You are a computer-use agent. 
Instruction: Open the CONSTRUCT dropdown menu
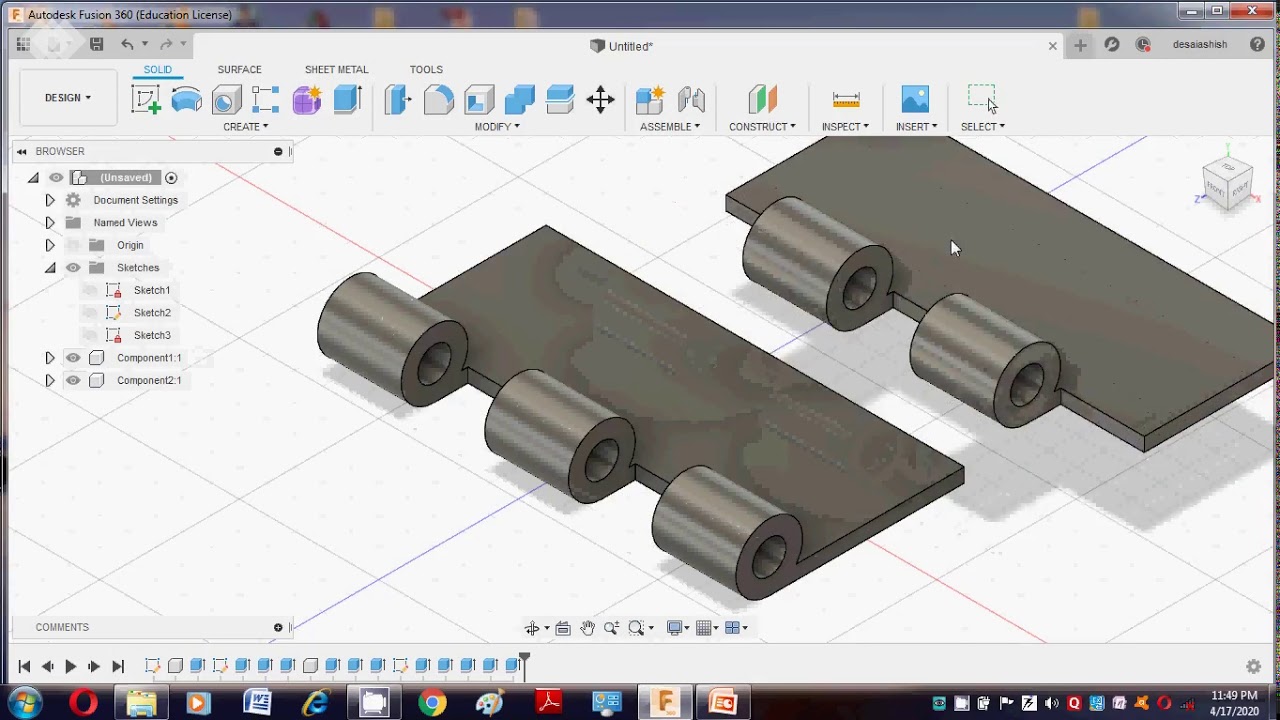pos(762,127)
